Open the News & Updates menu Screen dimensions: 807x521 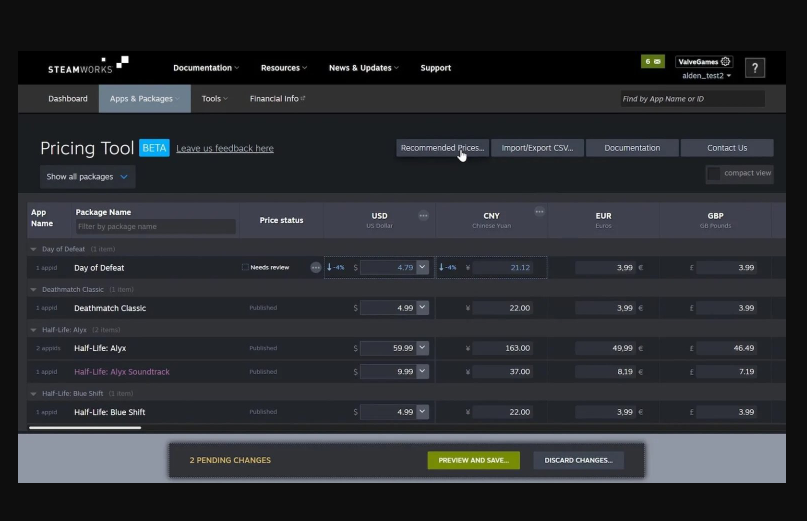[x=363, y=68]
